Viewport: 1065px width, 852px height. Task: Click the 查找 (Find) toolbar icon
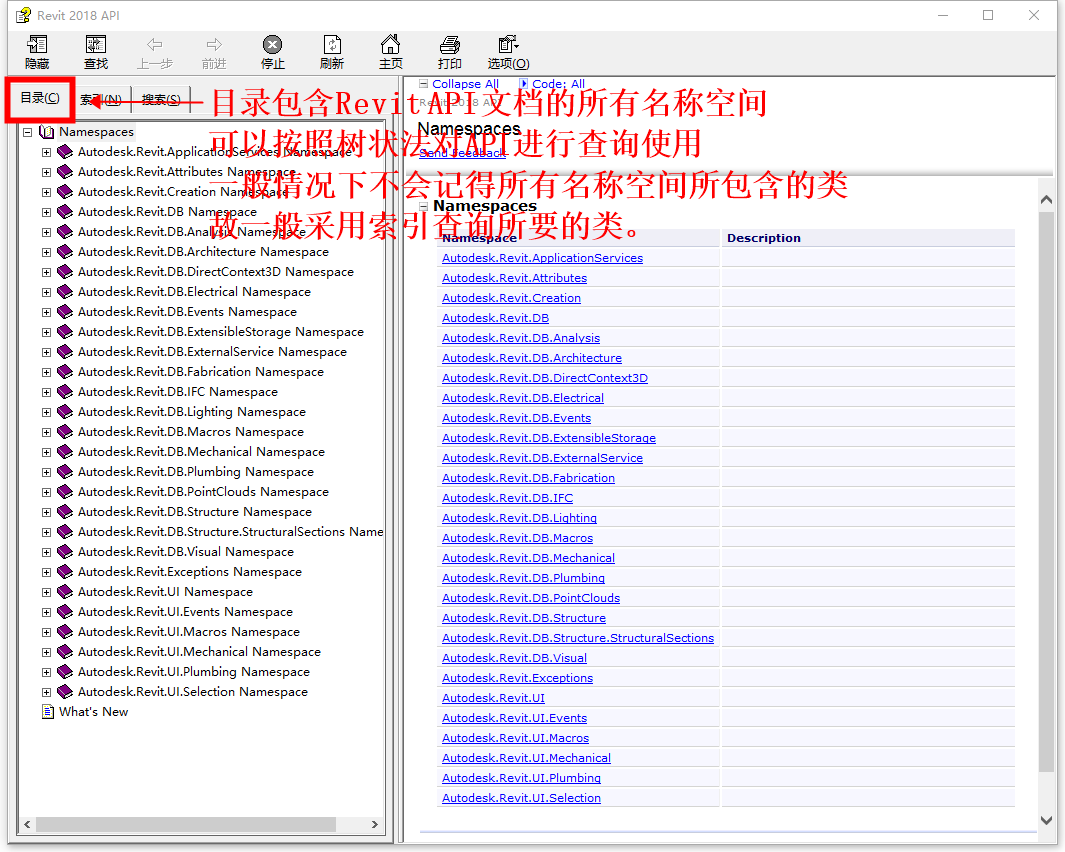[96, 45]
